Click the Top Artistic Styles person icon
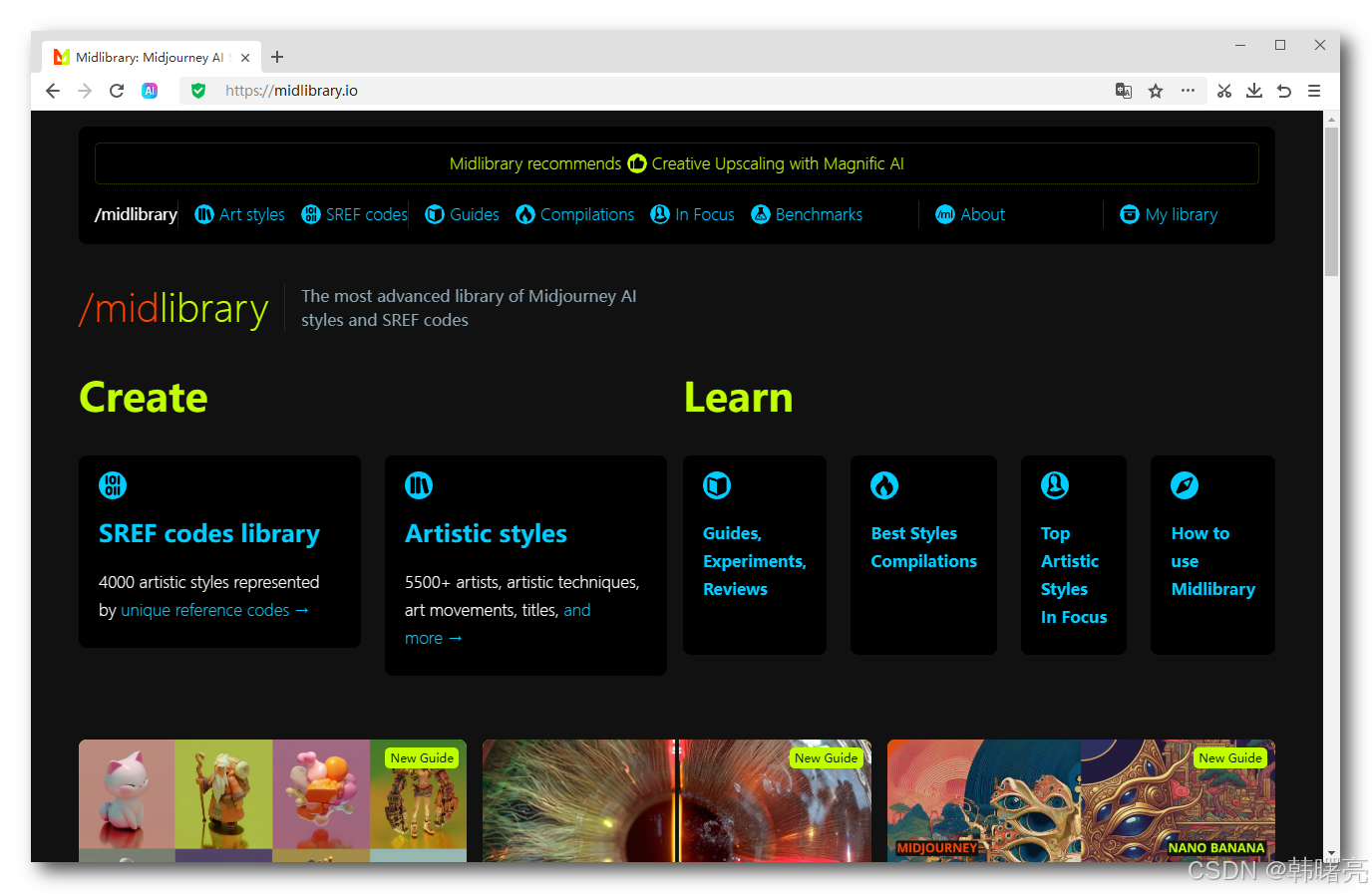Image resolution: width=1372 pixels, height=894 pixels. coord(1055,485)
